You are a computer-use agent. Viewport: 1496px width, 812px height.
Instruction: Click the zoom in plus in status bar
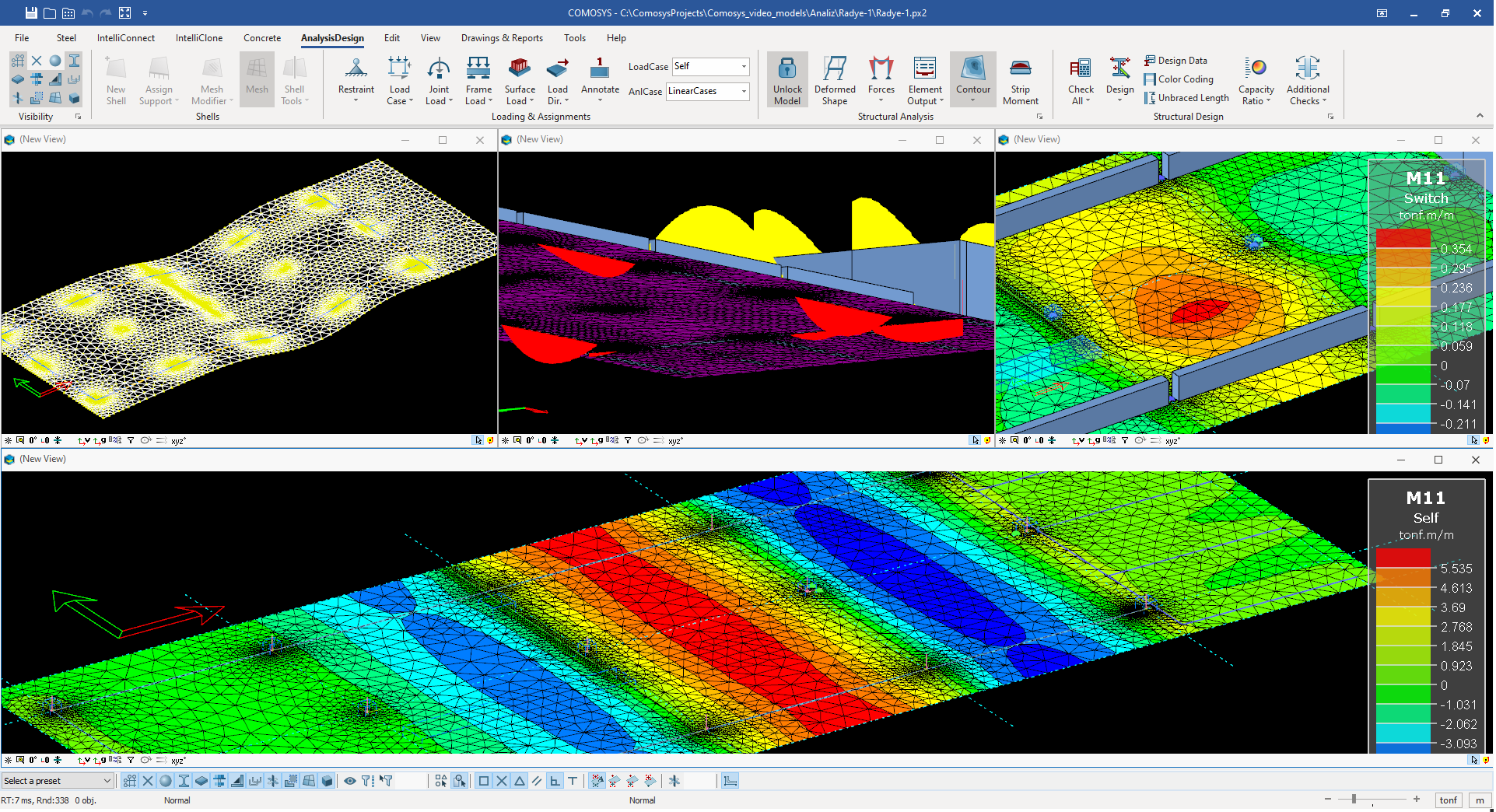(1417, 800)
